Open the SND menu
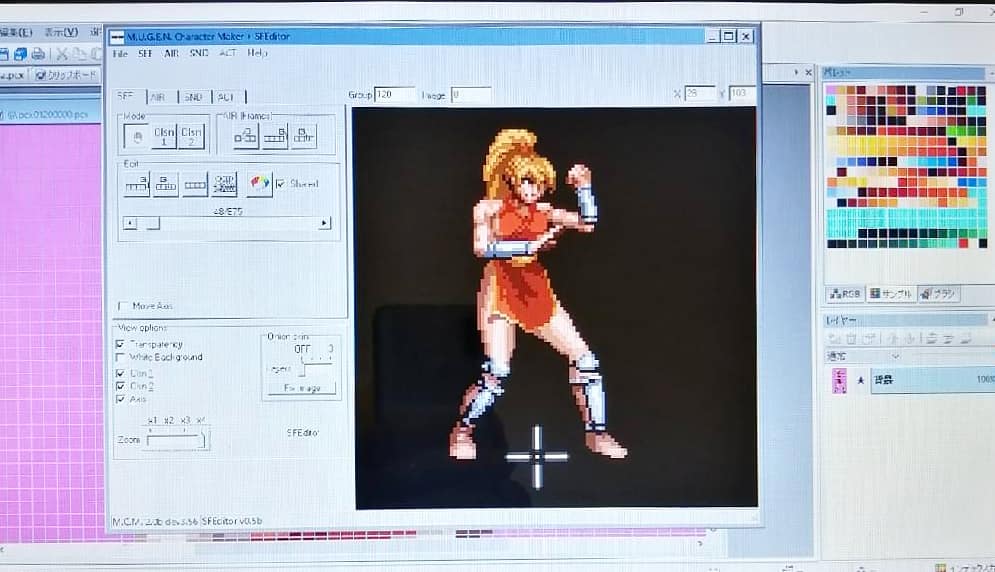The image size is (995, 572). [199, 53]
